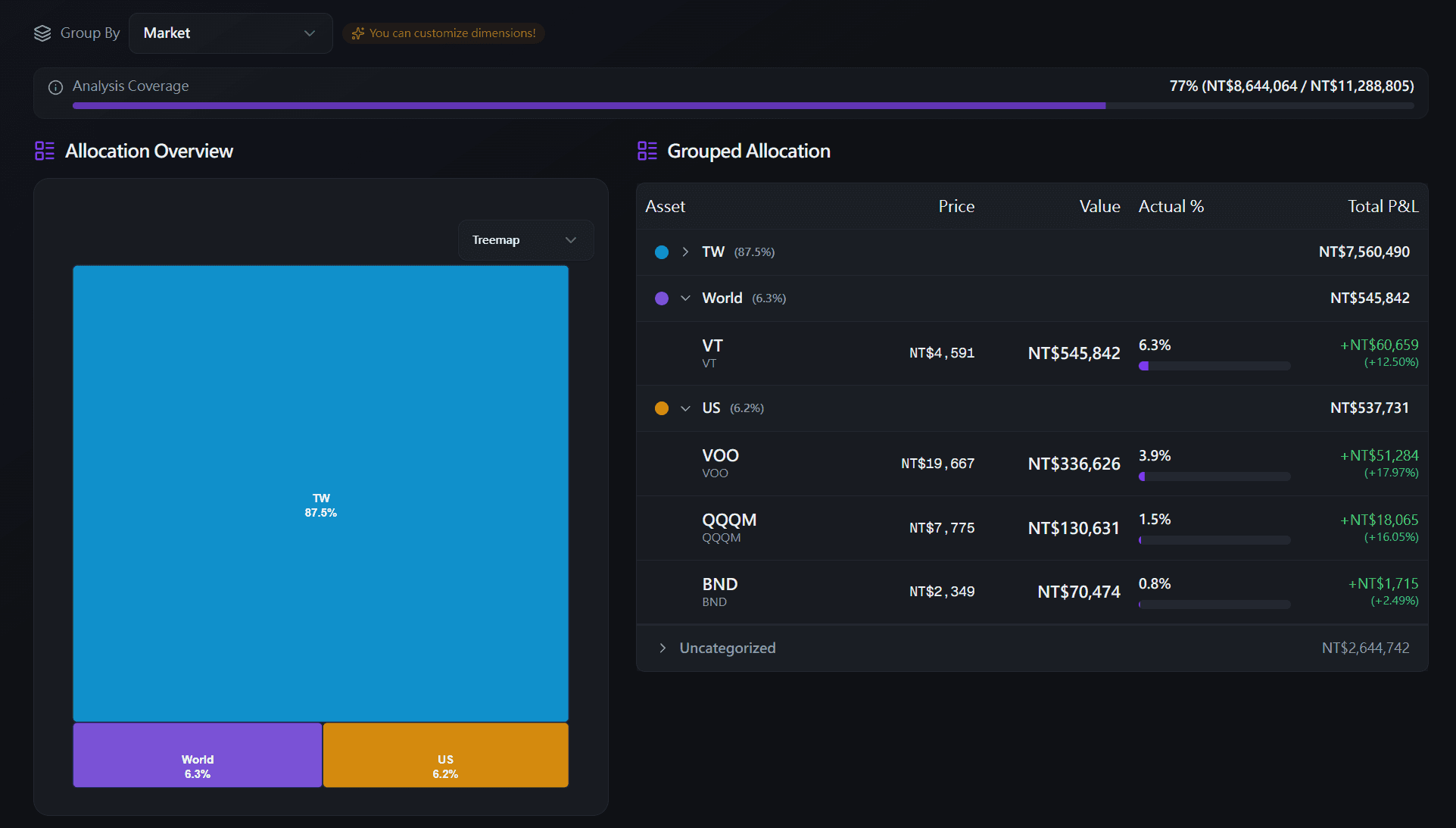This screenshot has height=828, width=1456.
Task: Click the purple World market color dot
Action: coord(662,298)
